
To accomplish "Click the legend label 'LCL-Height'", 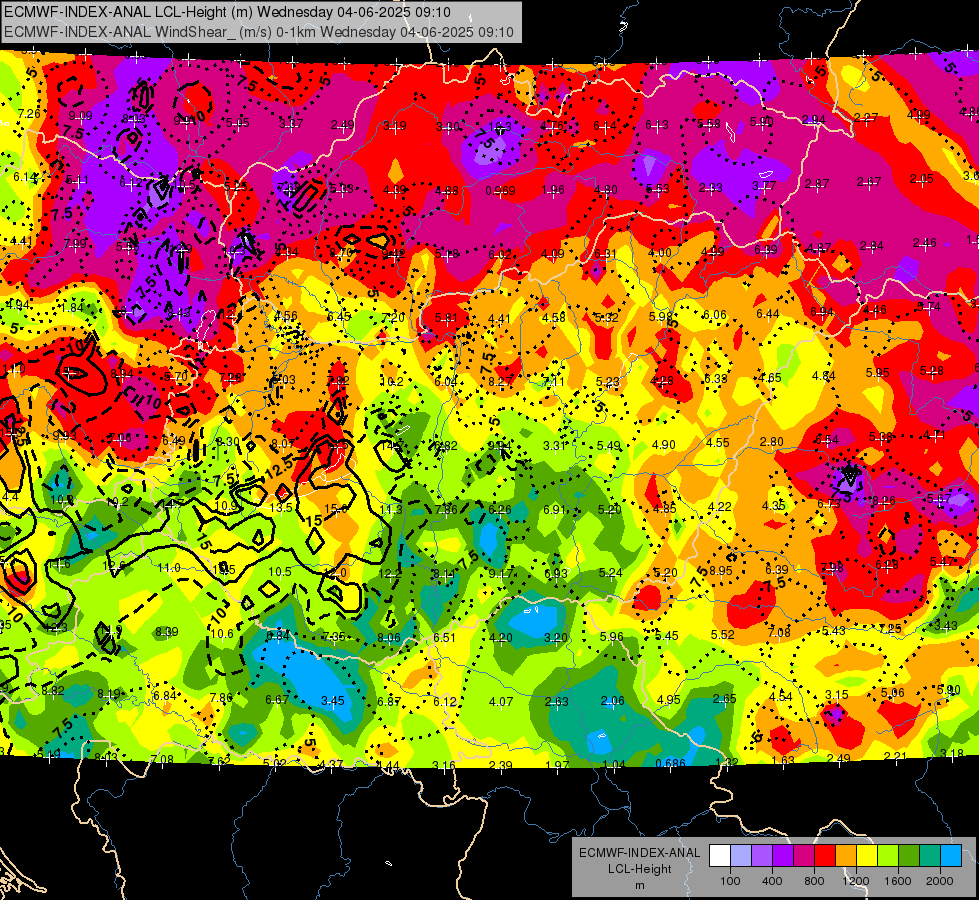I will click(x=640, y=869).
